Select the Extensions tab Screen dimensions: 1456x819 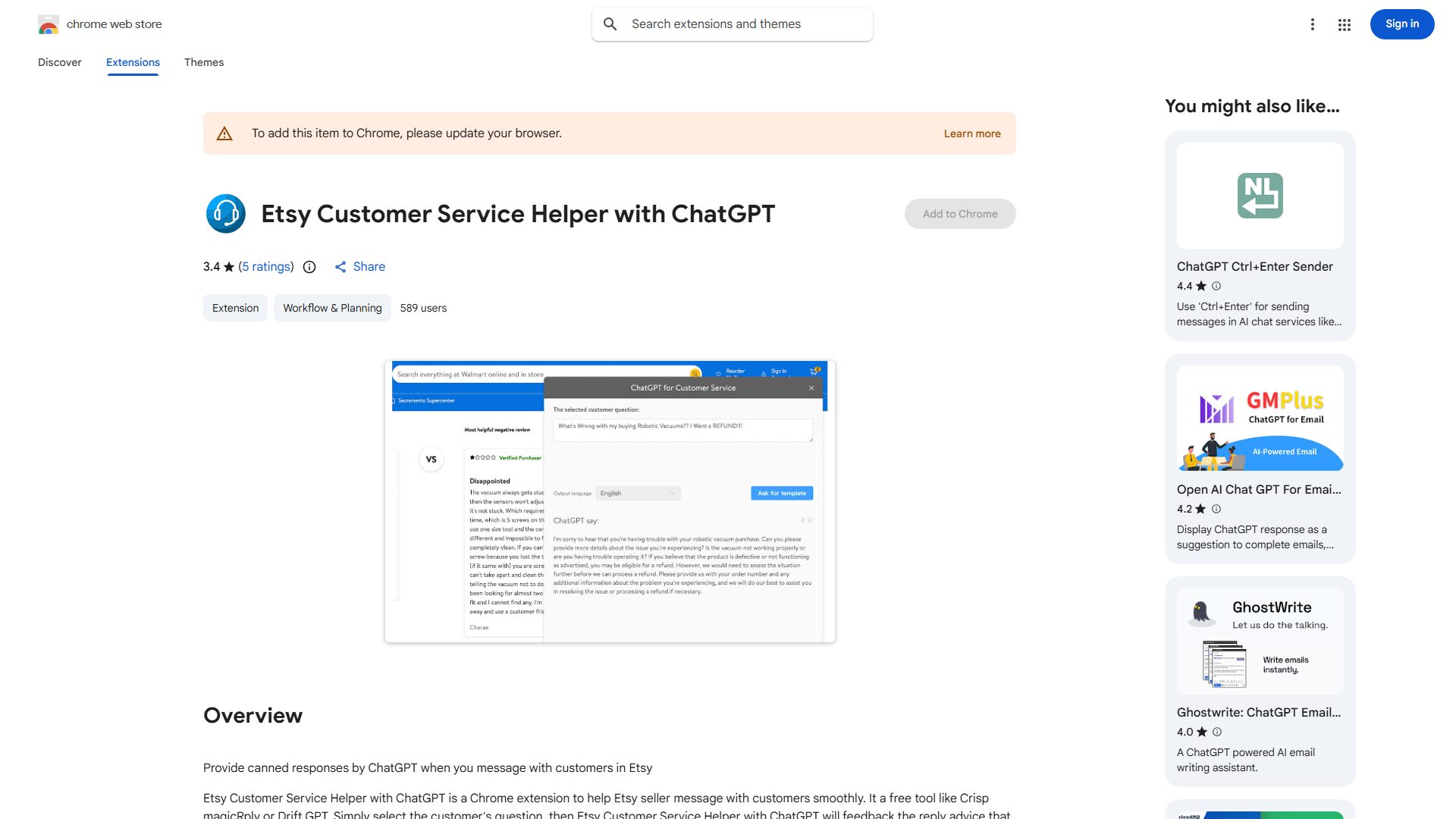click(x=132, y=62)
